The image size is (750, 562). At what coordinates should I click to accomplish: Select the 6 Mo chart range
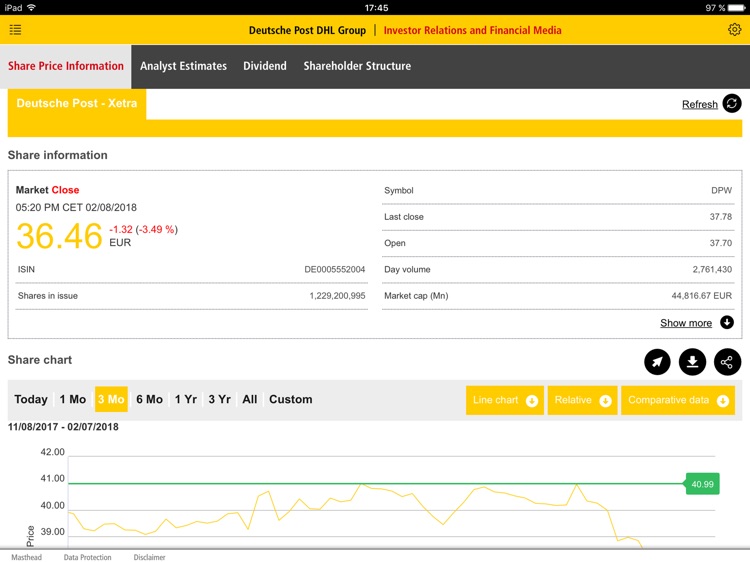click(149, 399)
